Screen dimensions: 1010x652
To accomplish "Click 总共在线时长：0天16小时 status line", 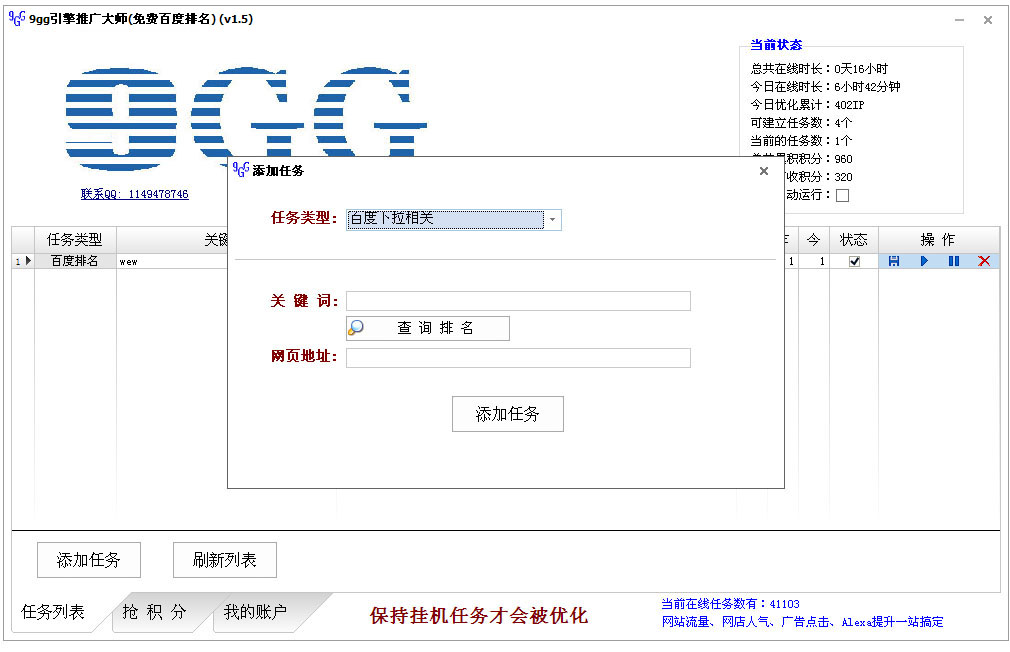I will [x=819, y=68].
